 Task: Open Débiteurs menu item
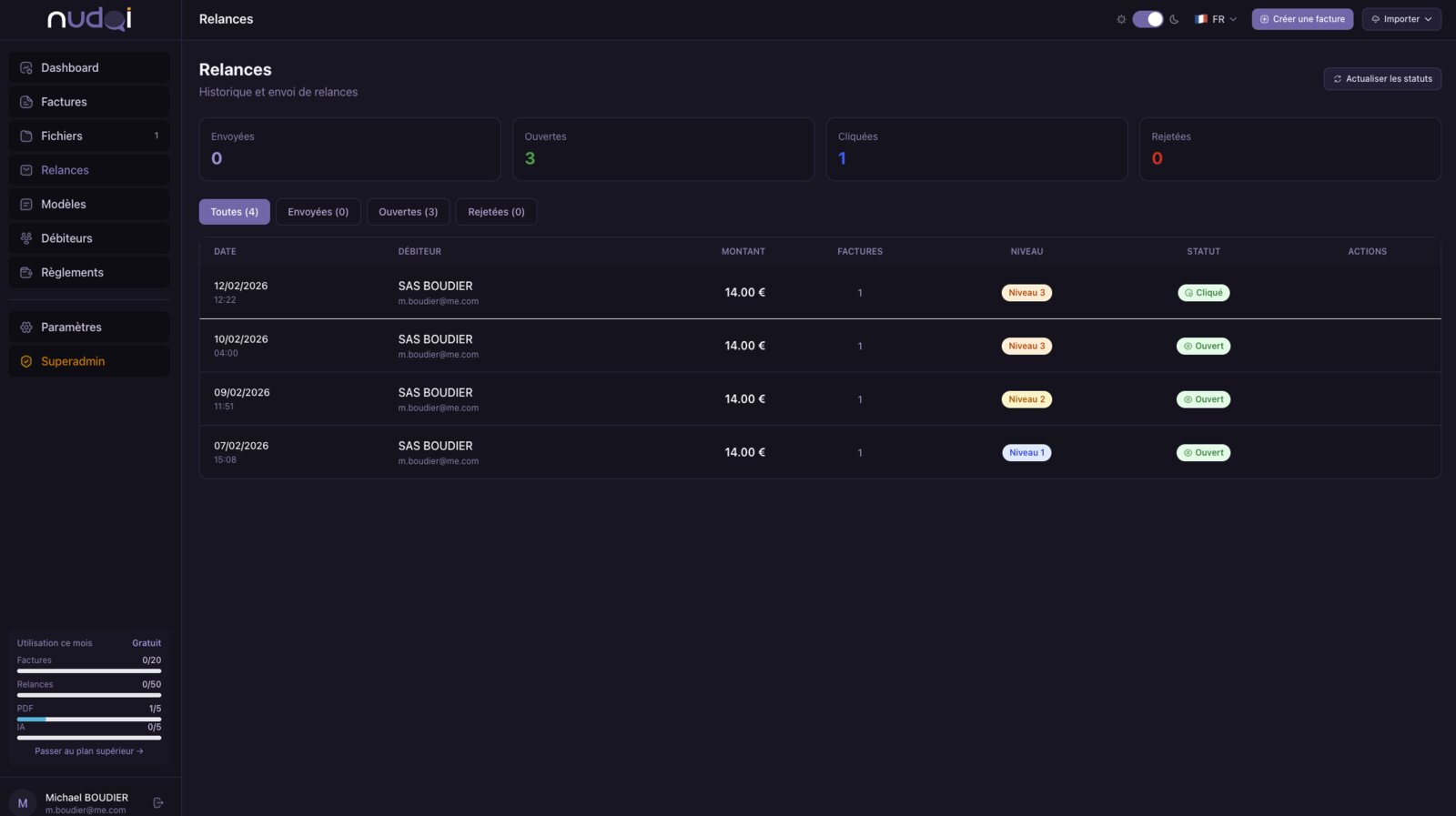[x=89, y=238]
